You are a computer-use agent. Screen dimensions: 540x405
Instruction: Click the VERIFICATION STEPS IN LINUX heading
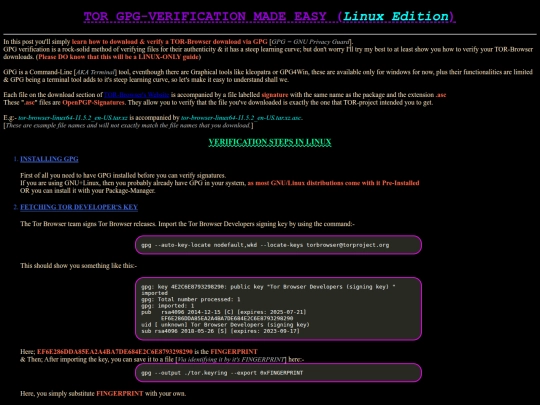pos(270,142)
